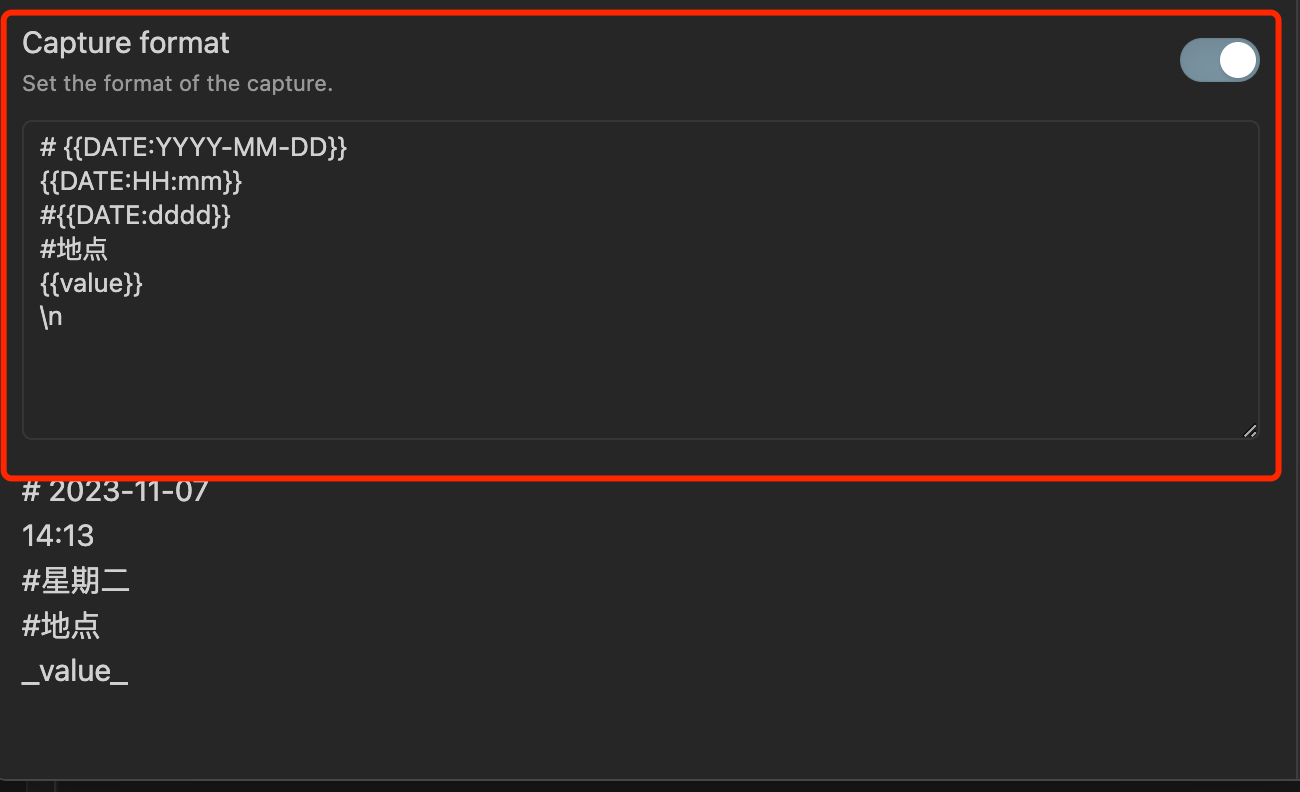Toggle the Capture format switch
Image resolution: width=1300 pixels, height=792 pixels.
click(1219, 61)
